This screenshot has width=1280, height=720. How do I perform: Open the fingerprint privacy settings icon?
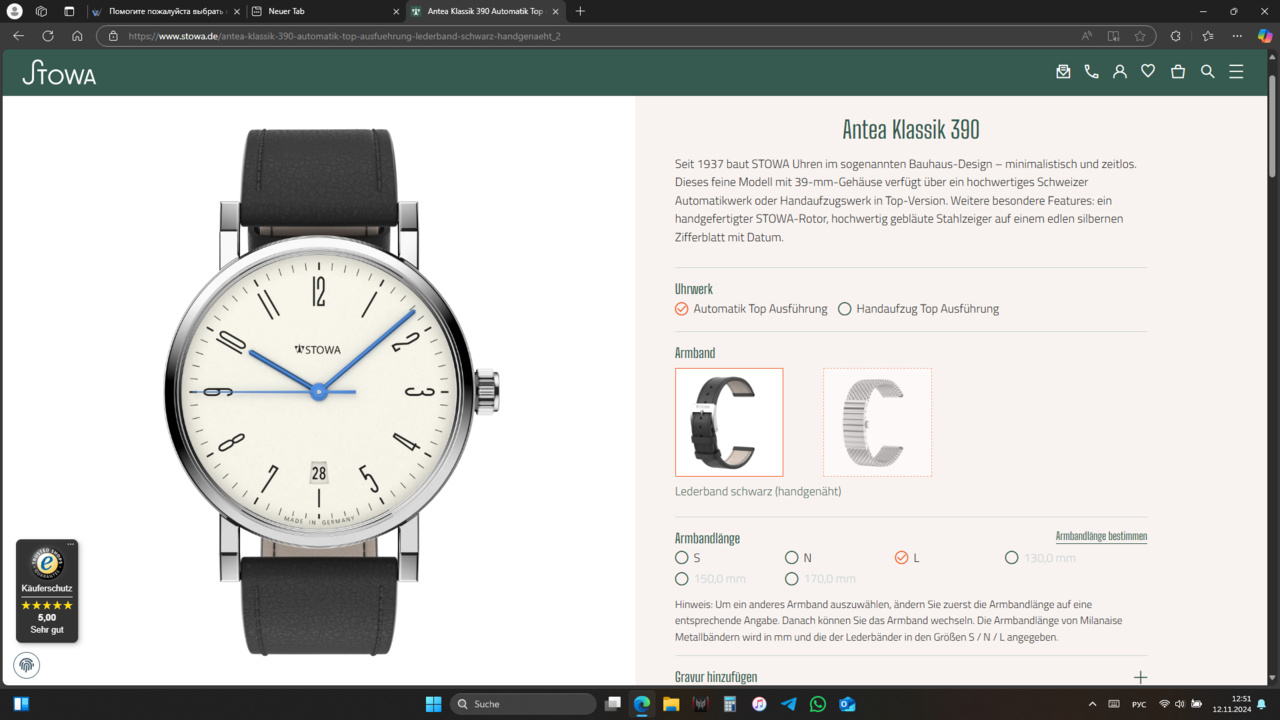coord(27,664)
